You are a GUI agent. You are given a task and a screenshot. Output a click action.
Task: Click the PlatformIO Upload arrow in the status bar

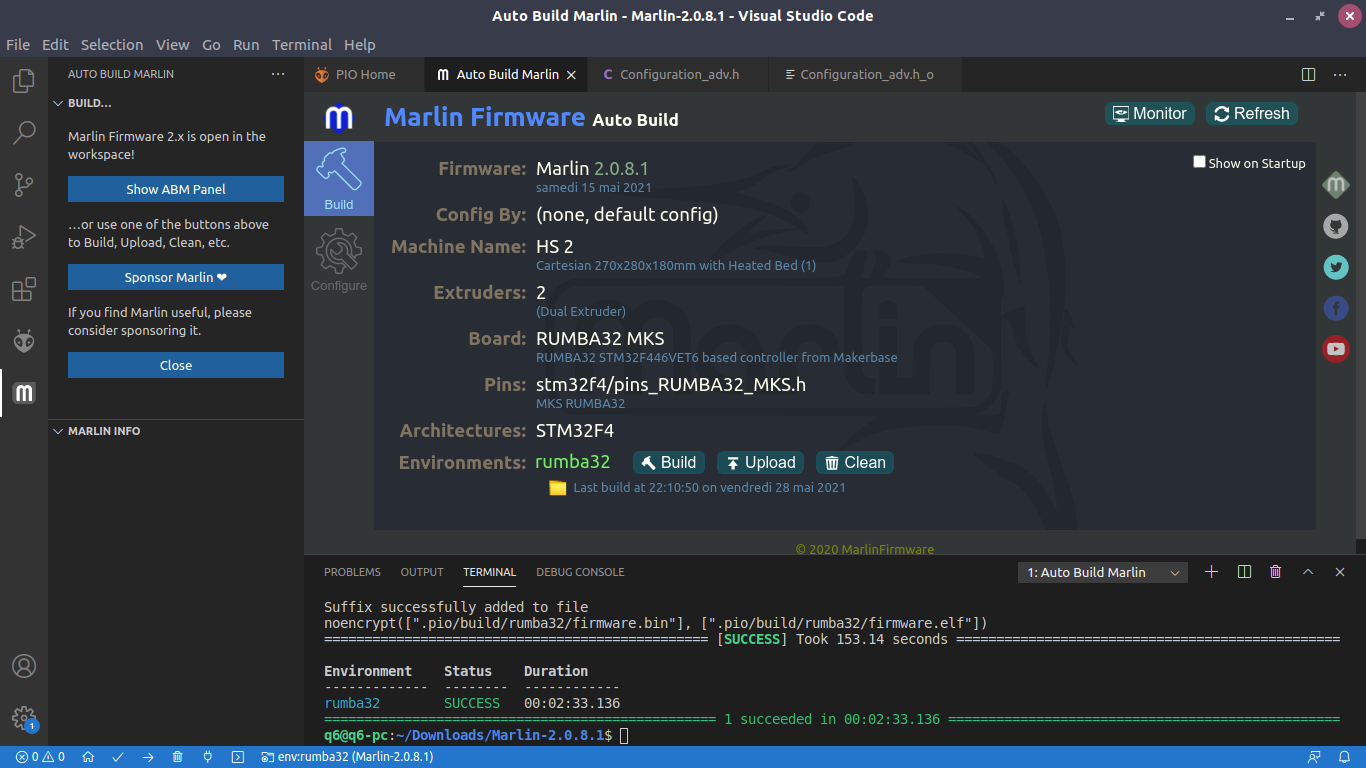(x=148, y=757)
